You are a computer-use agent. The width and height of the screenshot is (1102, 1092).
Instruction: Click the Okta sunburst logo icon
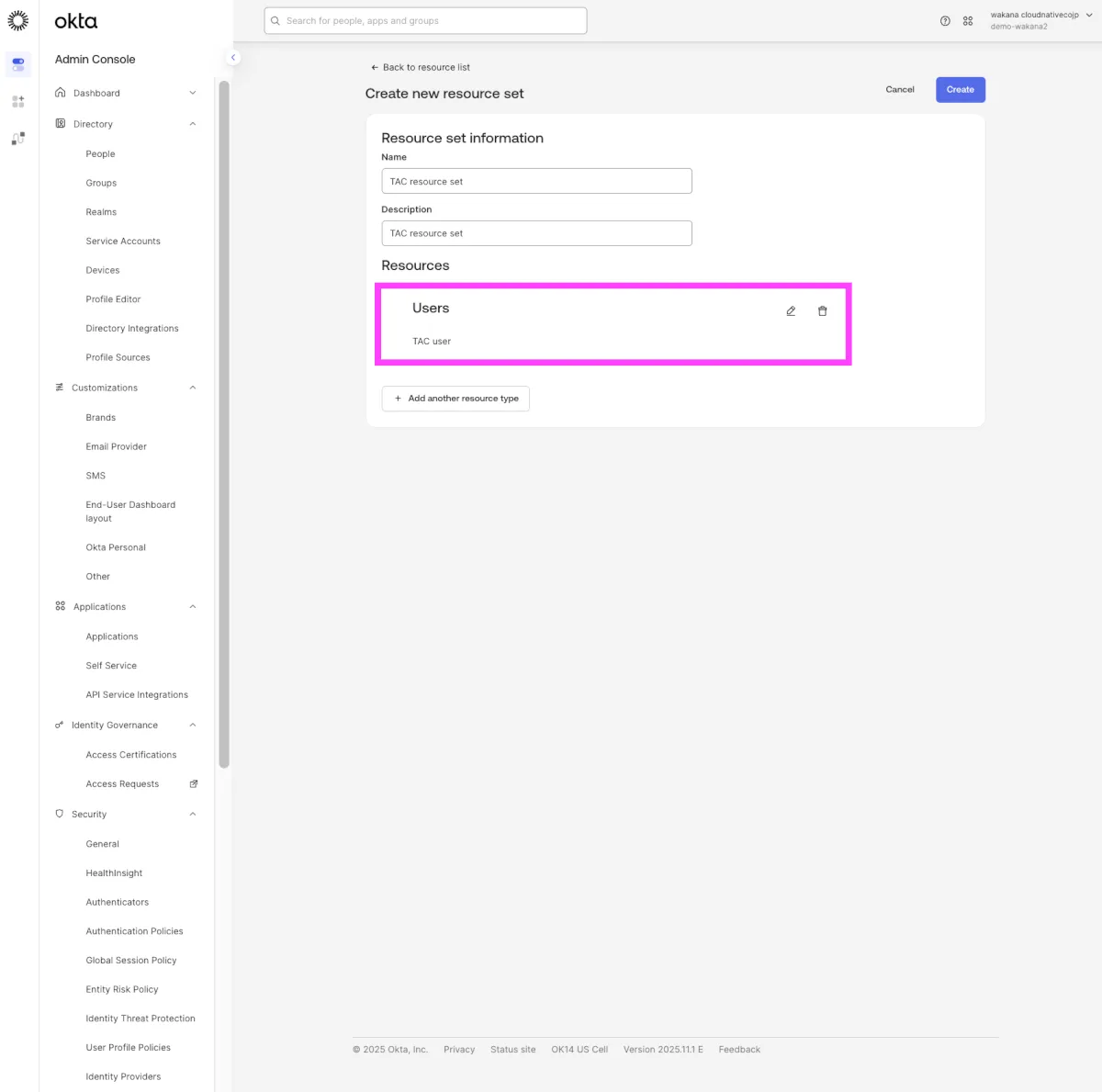pos(18,21)
